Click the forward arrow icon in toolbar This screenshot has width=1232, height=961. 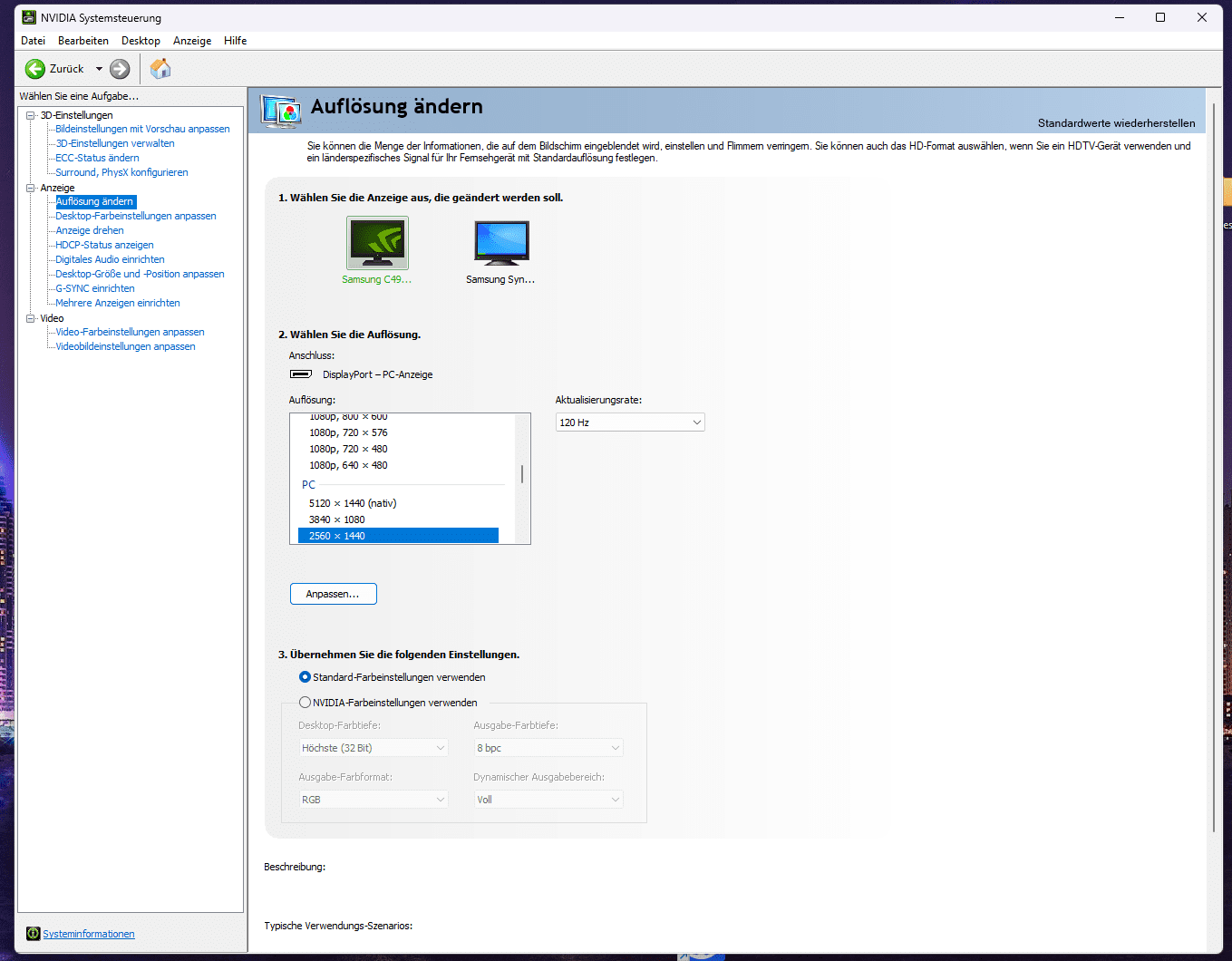point(120,69)
